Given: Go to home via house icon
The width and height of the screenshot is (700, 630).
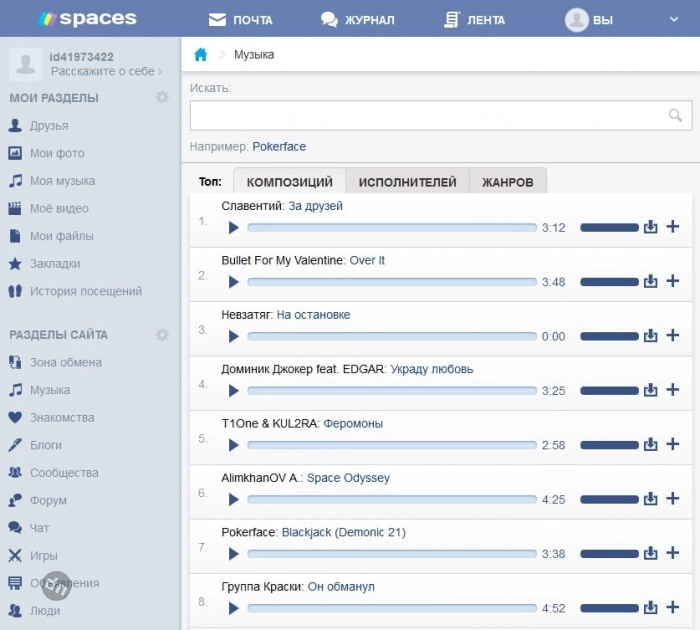Looking at the screenshot, I should tap(201, 55).
